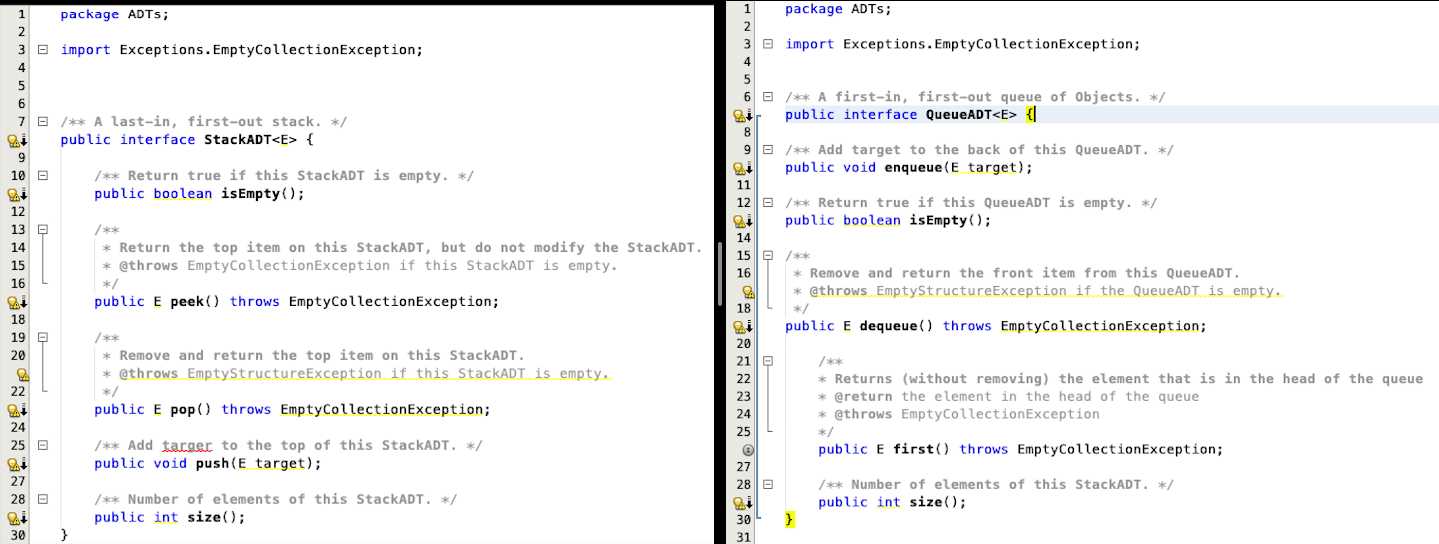Click the hint icon on the dequeue() method line
The image size is (1439, 544).
pyautogui.click(x=743, y=326)
